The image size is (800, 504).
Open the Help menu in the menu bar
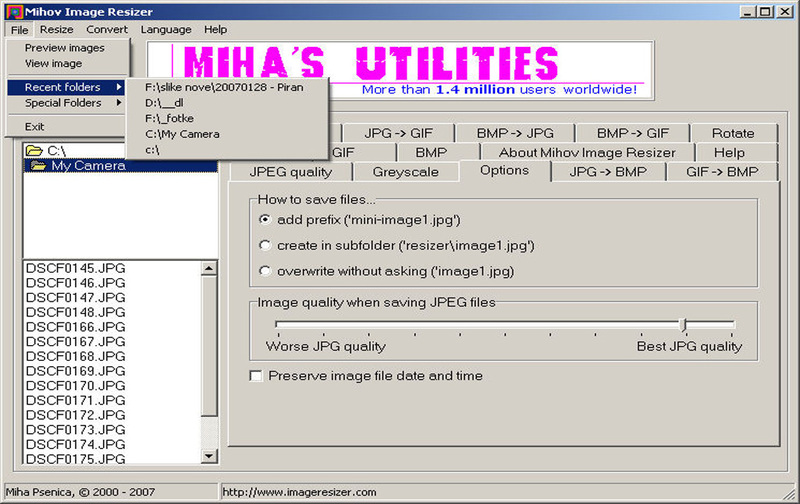(x=215, y=30)
